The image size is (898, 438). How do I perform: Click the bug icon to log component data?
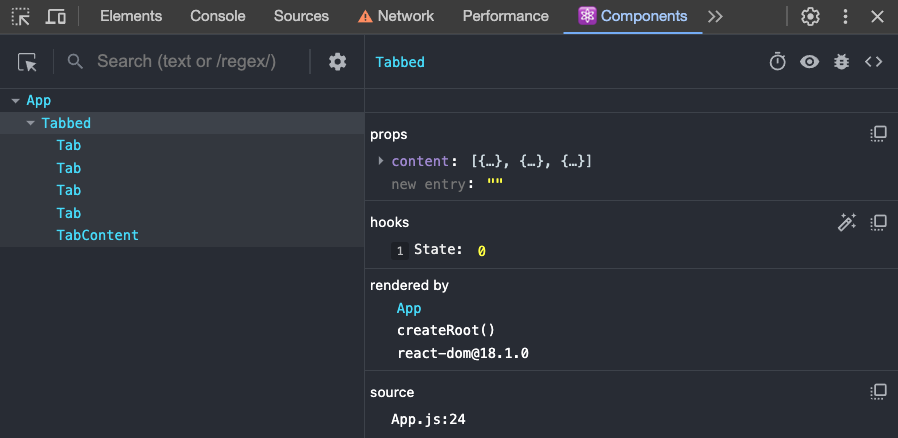pyautogui.click(x=841, y=62)
